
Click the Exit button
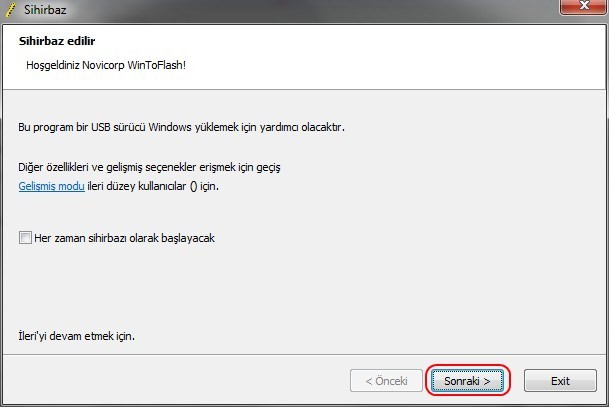(560, 381)
